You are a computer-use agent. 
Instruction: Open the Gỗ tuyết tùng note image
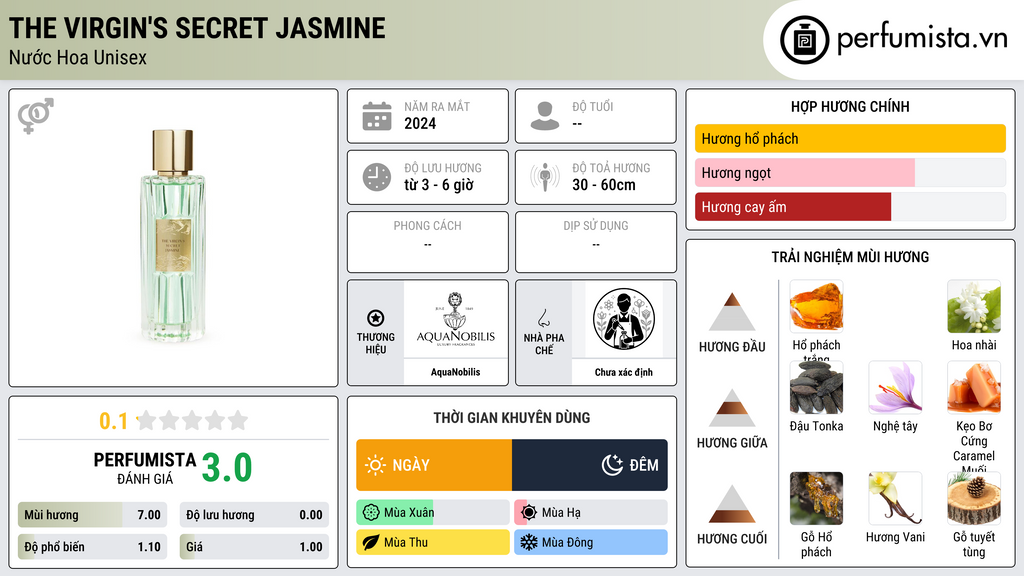tap(974, 499)
